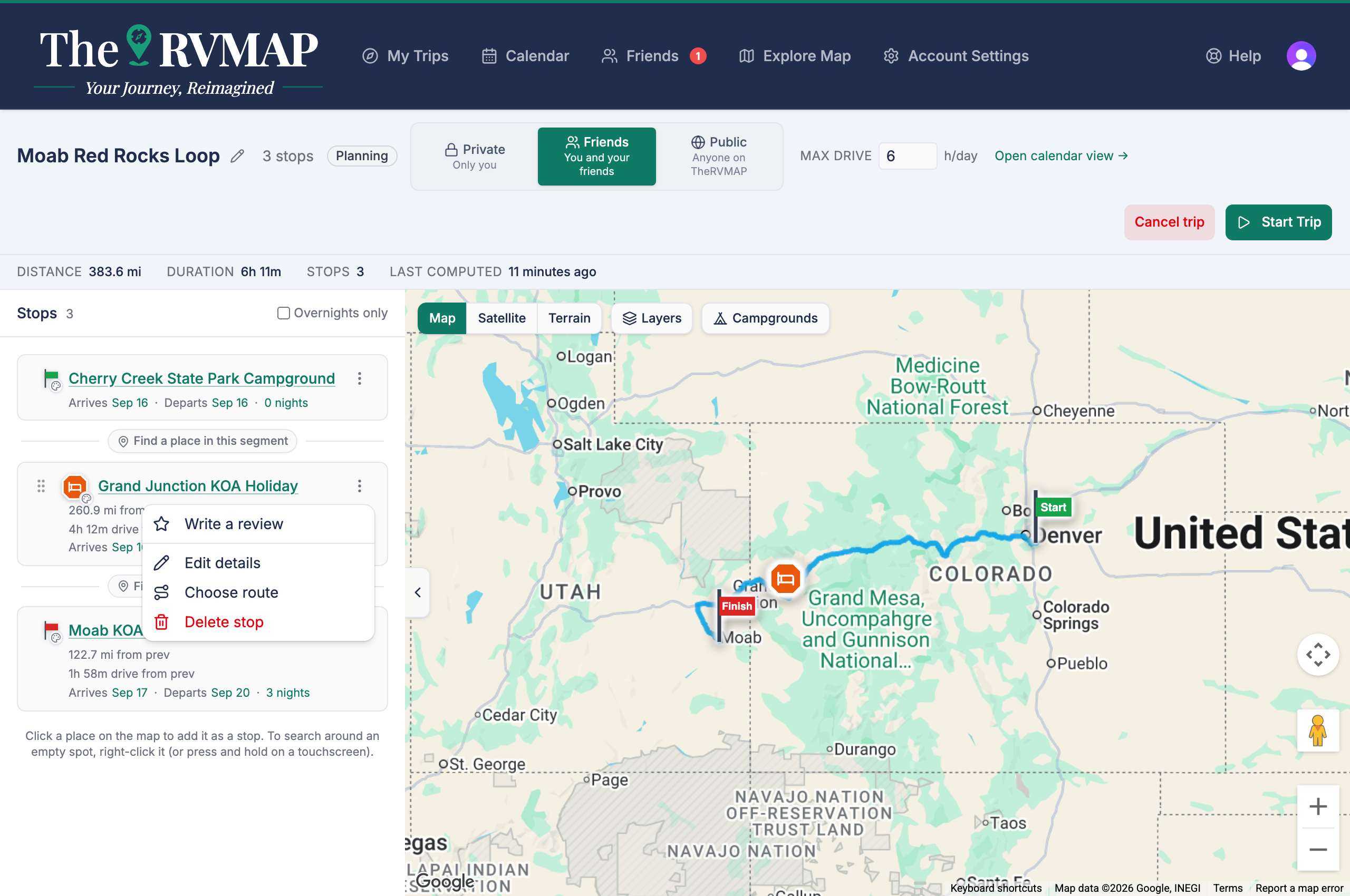Click the pencil icon to rename trip

pyautogui.click(x=237, y=156)
